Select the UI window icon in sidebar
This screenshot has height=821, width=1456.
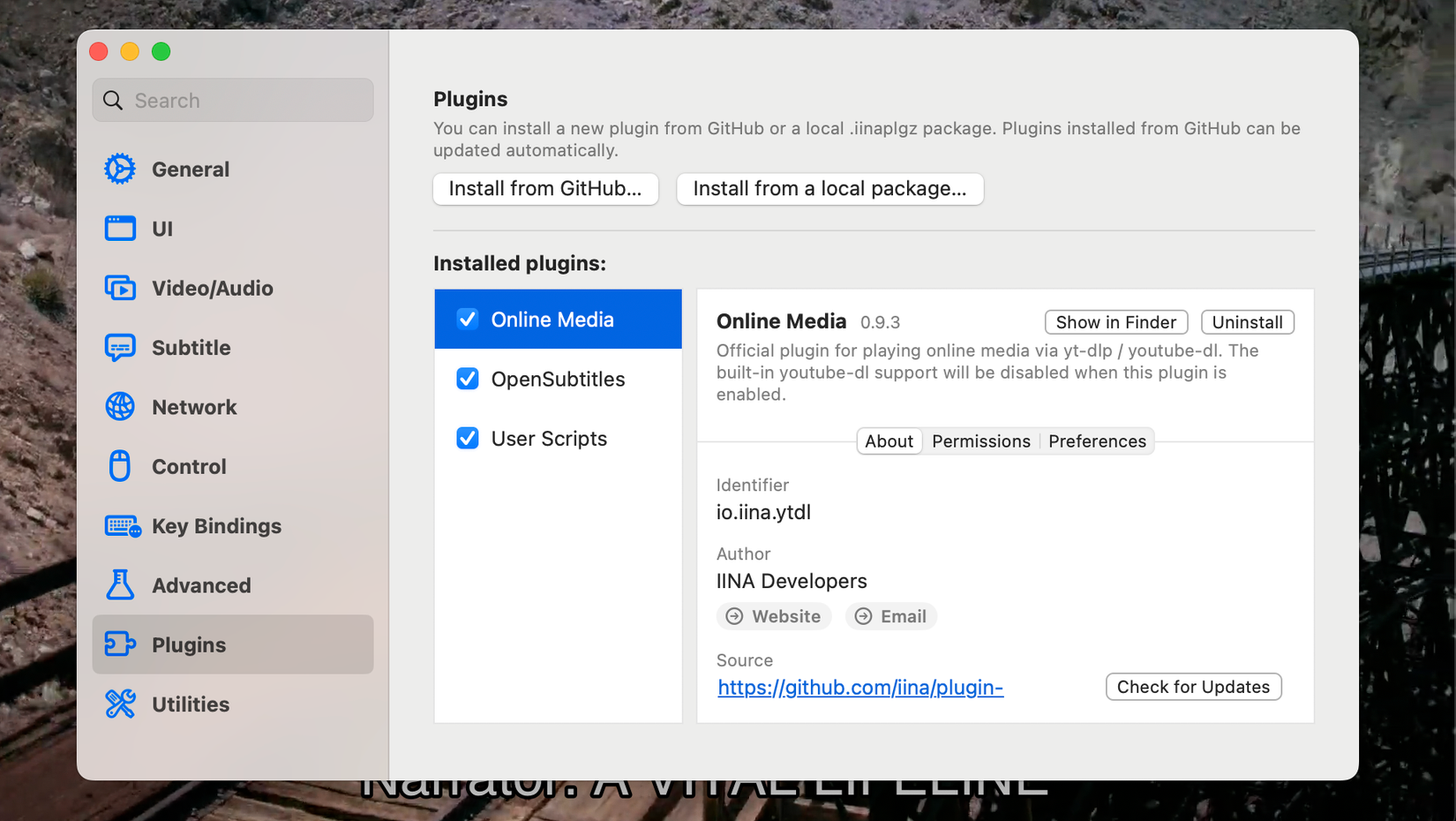click(x=118, y=228)
